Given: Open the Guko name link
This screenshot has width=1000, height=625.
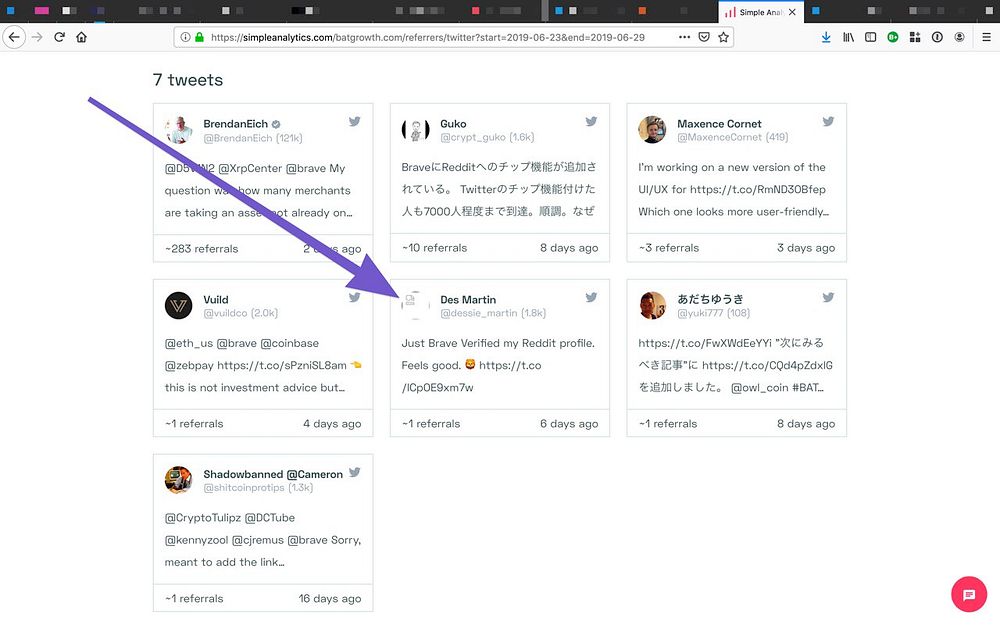Looking at the screenshot, I should [x=453, y=124].
